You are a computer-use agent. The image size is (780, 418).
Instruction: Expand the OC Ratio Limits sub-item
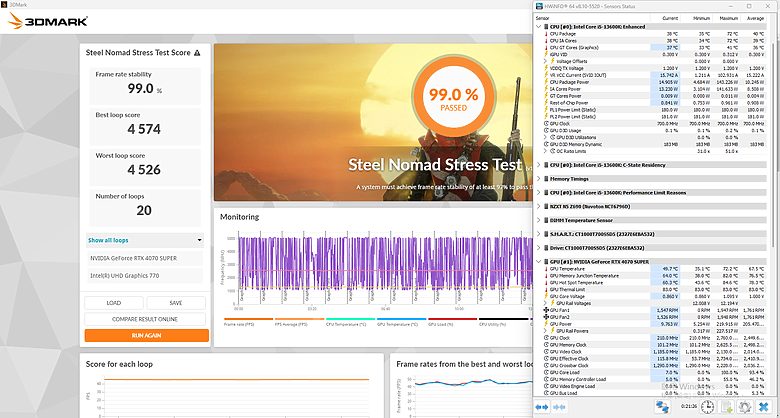click(x=546, y=151)
